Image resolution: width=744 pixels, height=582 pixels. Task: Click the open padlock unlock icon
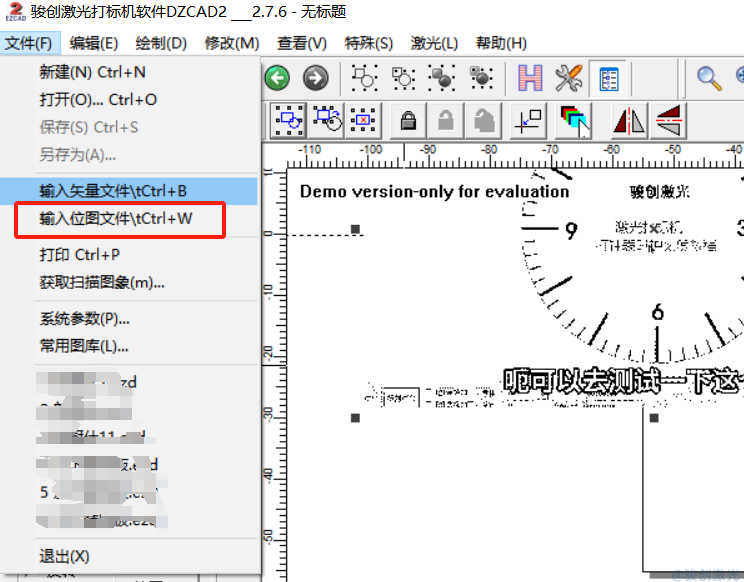point(446,120)
